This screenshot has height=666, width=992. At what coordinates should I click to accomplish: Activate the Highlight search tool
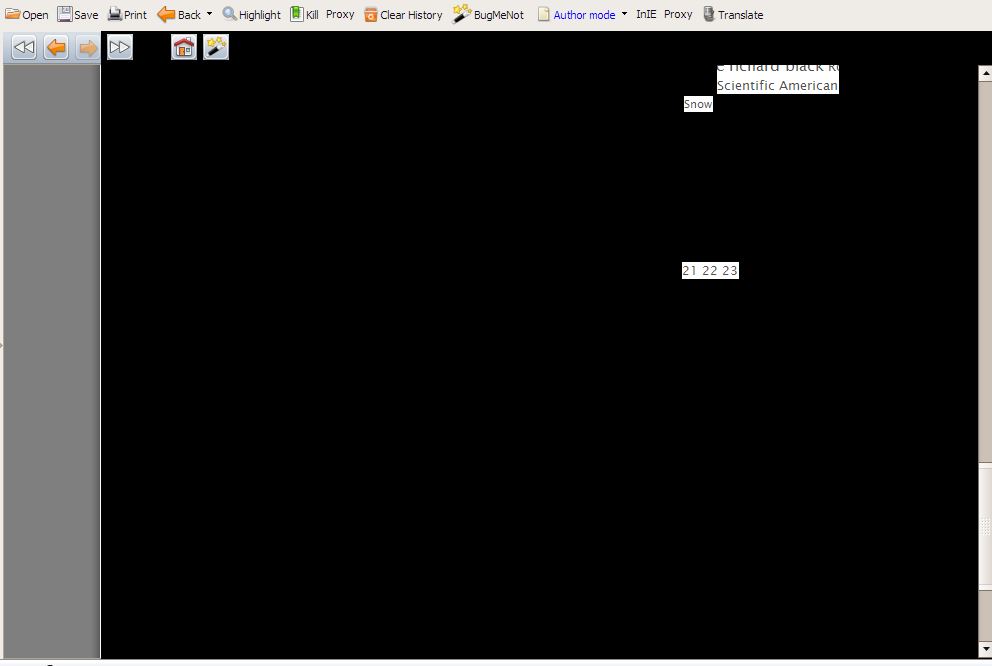[x=251, y=15]
